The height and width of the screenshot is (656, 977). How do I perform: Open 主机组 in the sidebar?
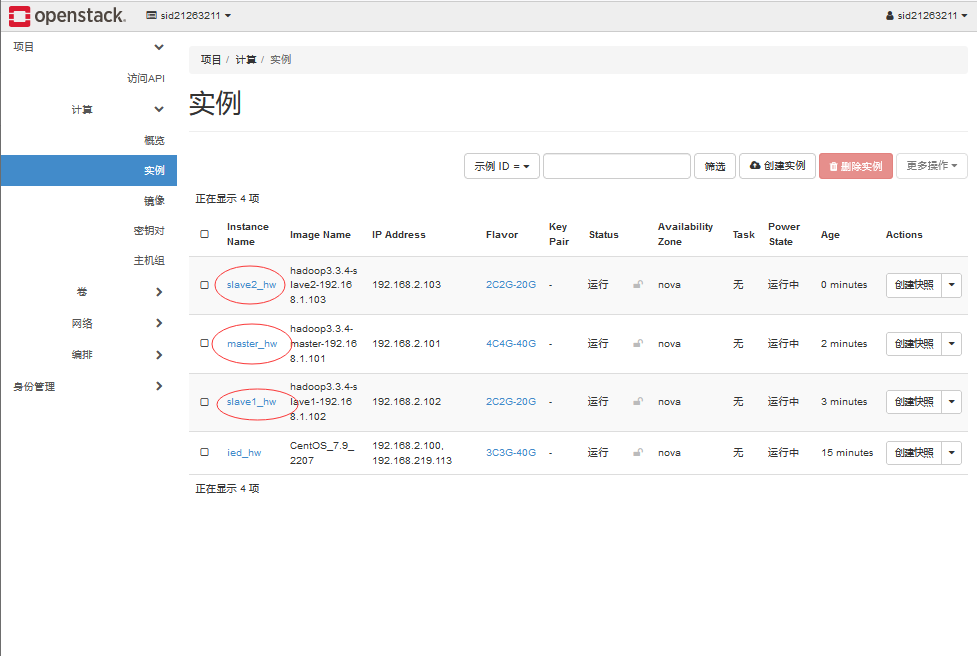(x=149, y=260)
